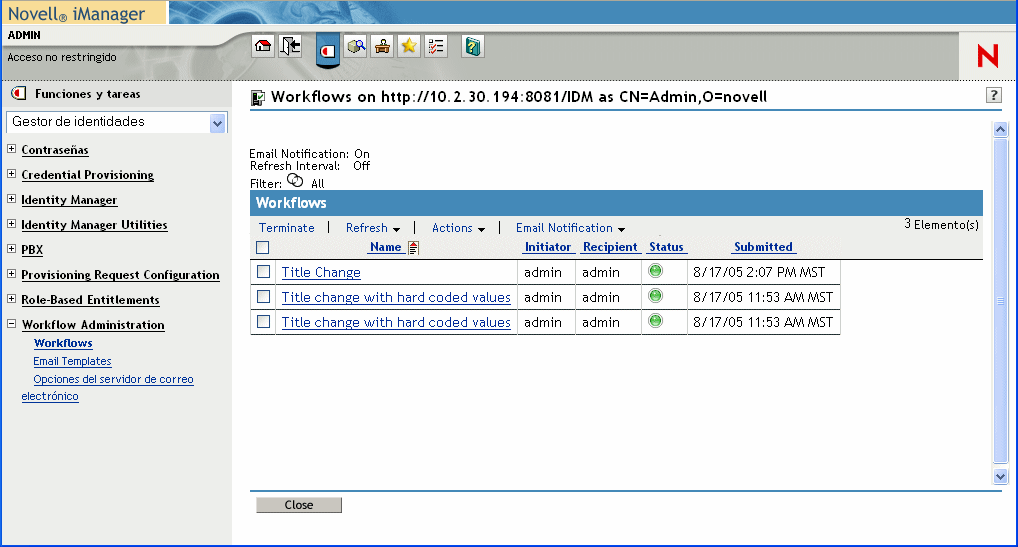
Task: Click the Close button
Action: (x=299, y=505)
